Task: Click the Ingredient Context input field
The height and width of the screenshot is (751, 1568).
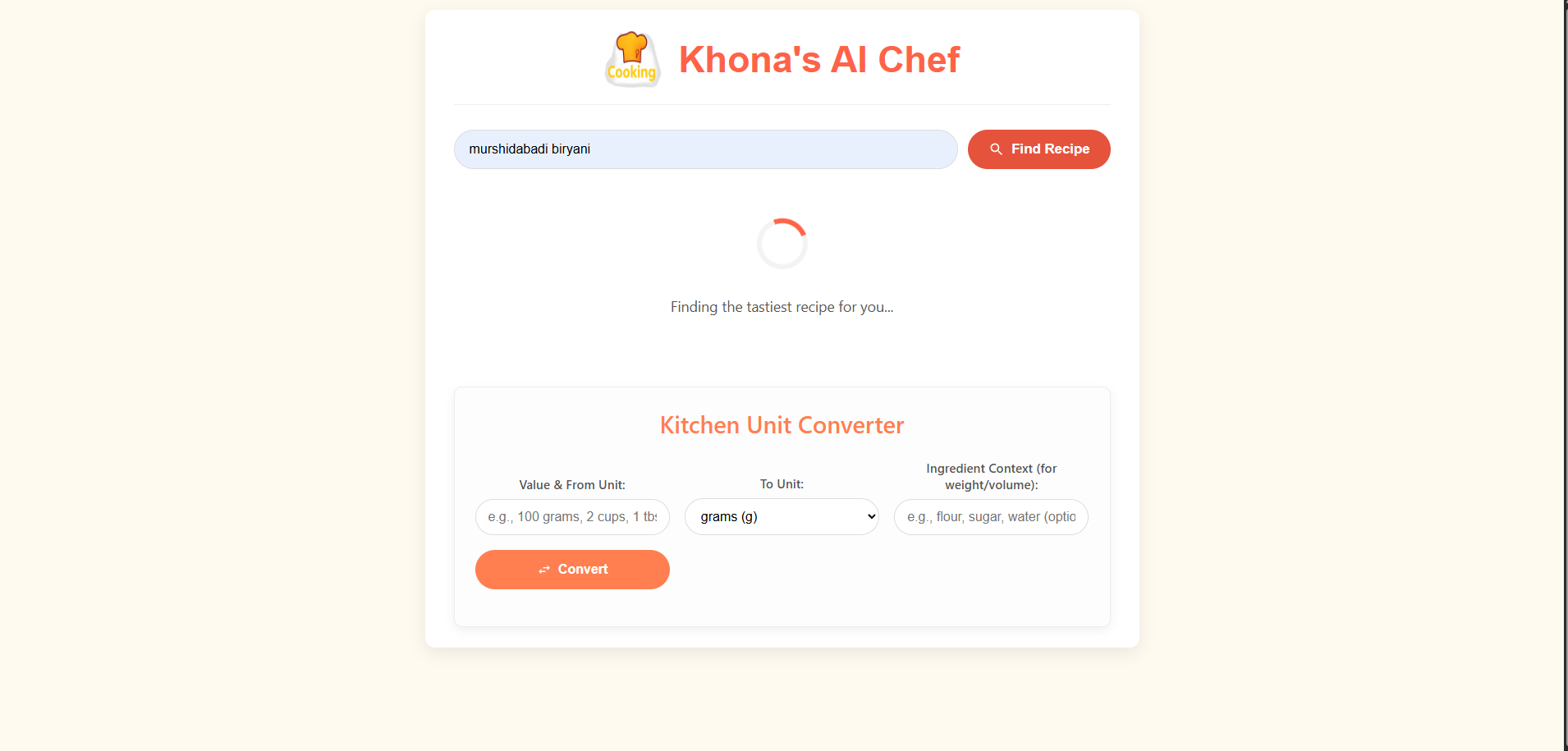Action: tap(990, 516)
